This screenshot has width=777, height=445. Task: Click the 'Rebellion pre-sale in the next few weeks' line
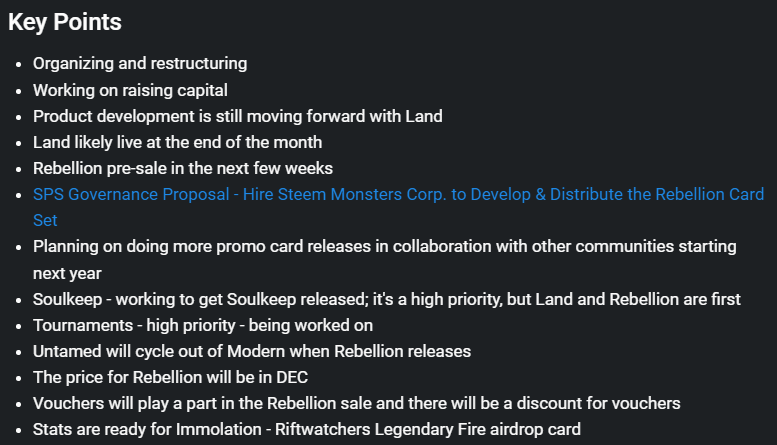[x=183, y=168]
